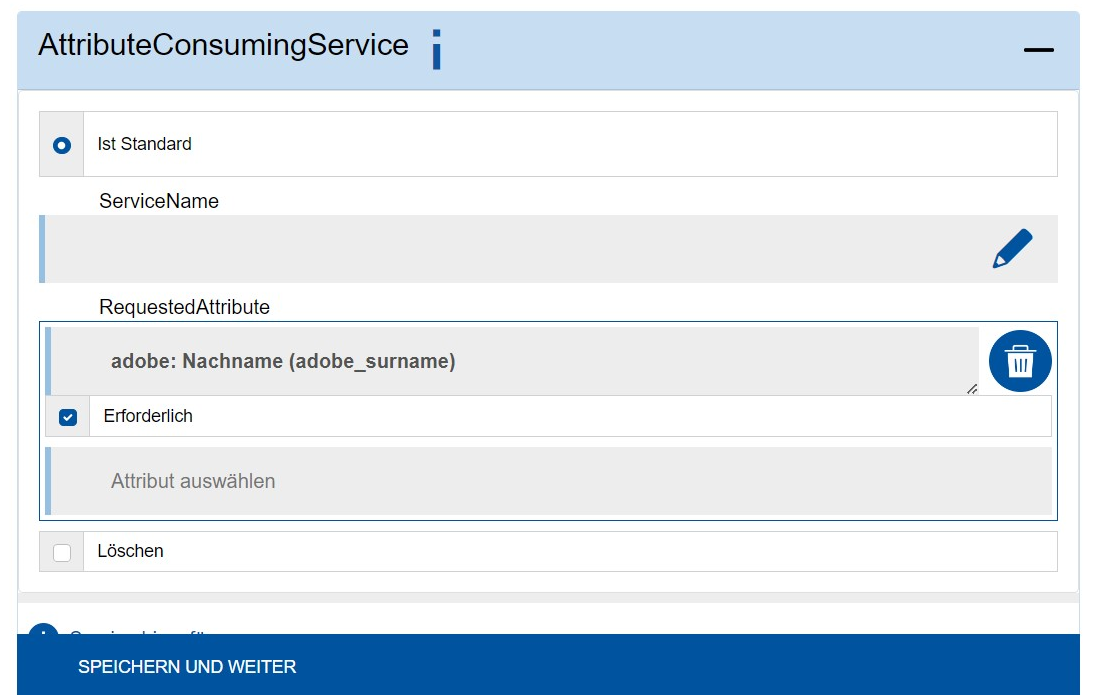
Task: Click the Ist Standard label text
Action: click(145, 144)
